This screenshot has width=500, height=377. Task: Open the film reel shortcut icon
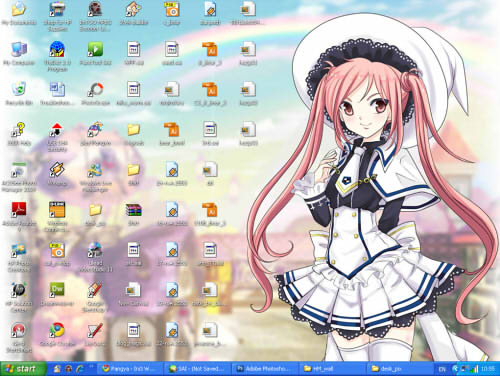(x=96, y=9)
